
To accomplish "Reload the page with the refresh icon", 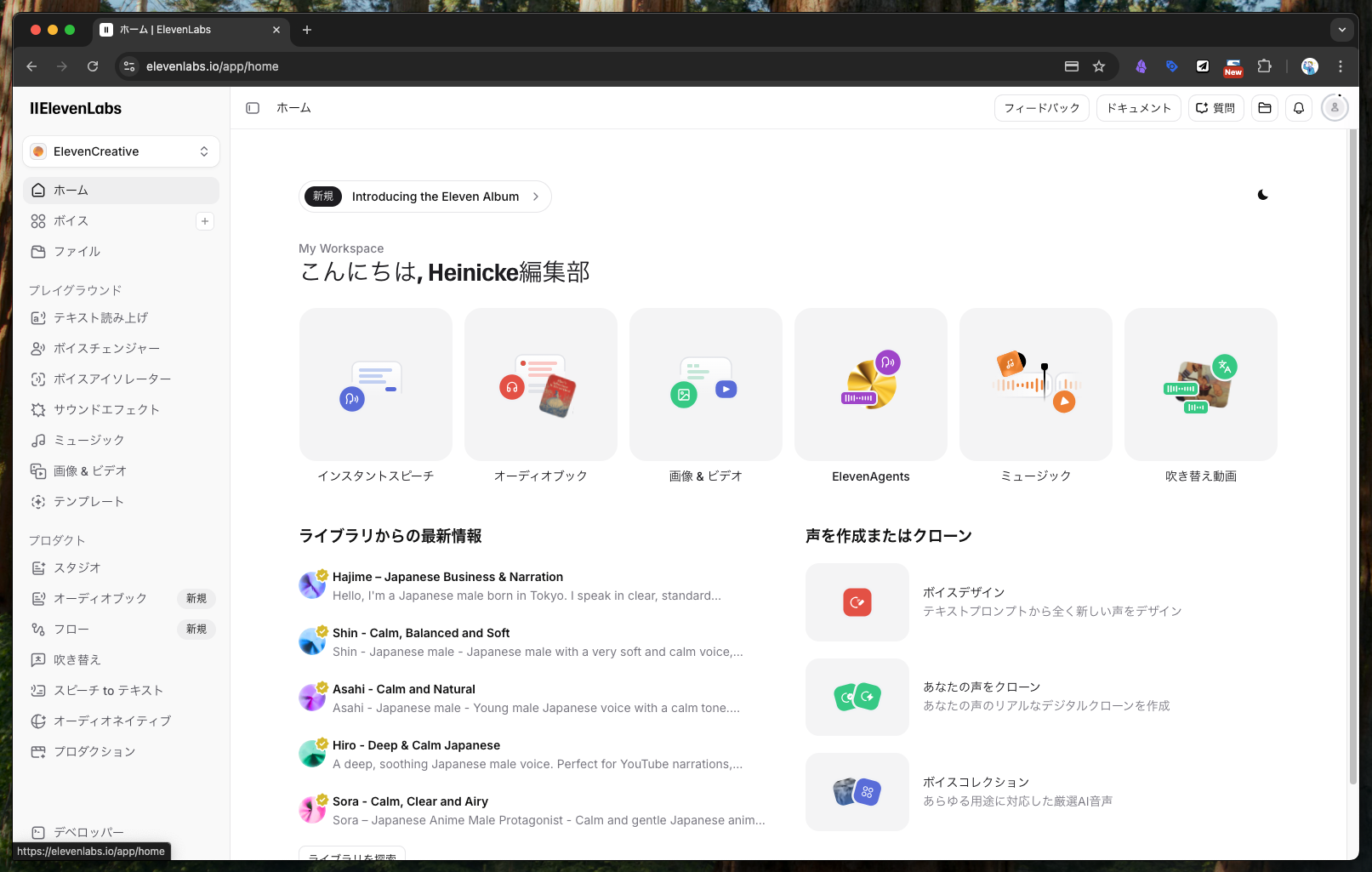I will (x=93, y=66).
